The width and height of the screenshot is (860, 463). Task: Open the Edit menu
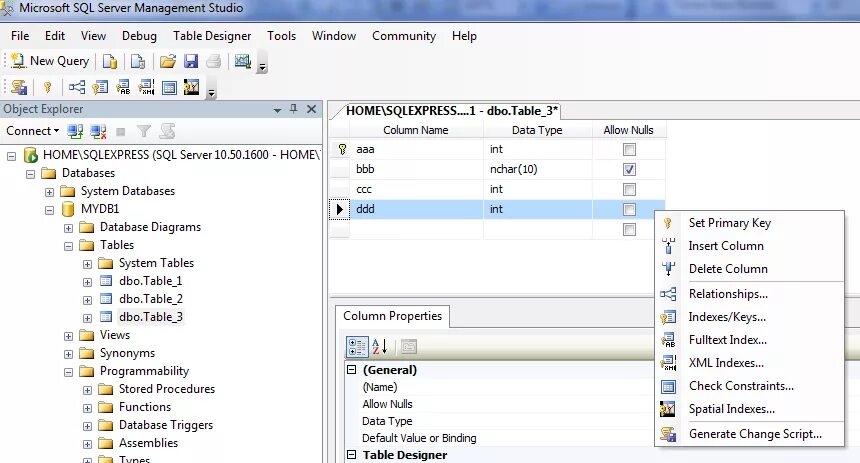click(x=55, y=36)
